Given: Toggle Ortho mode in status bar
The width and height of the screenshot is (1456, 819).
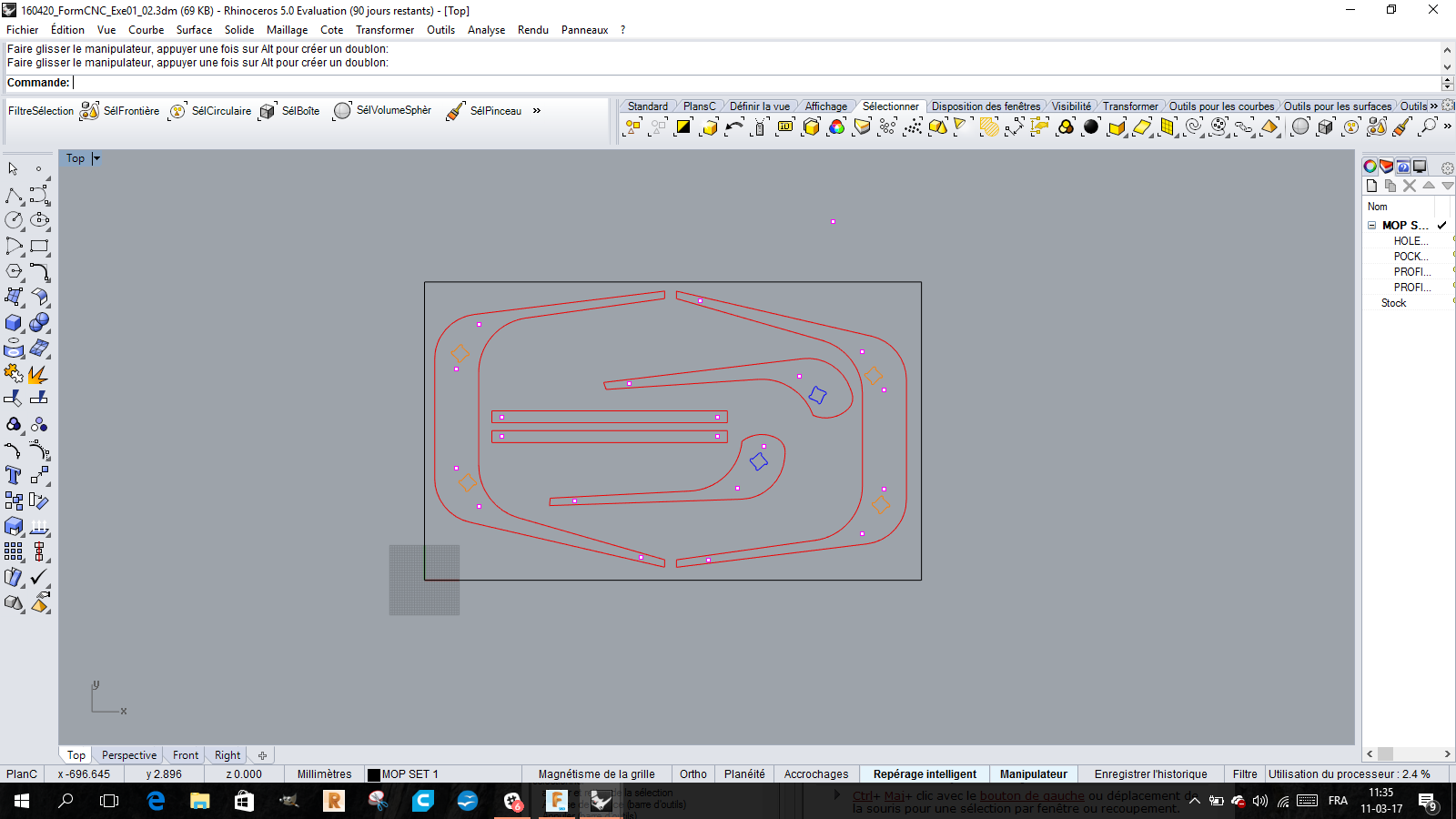Looking at the screenshot, I should (x=693, y=774).
